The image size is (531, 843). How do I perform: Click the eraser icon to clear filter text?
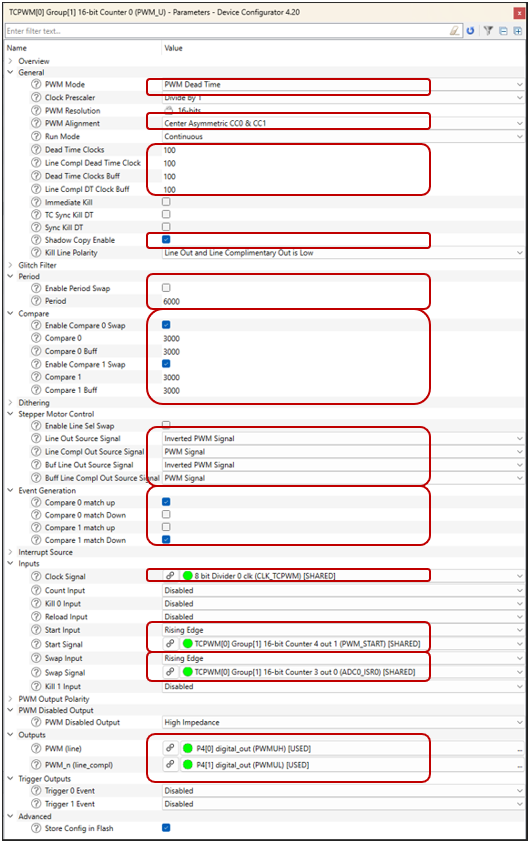[x=455, y=31]
